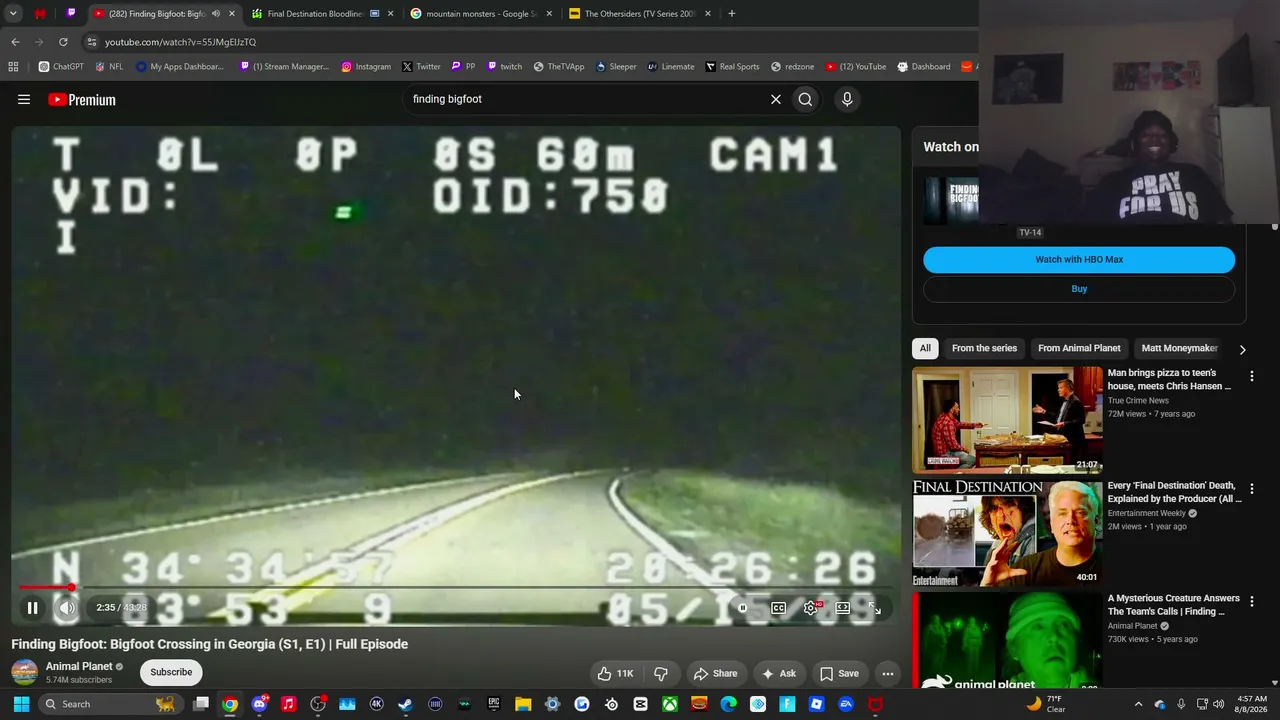Turn on closed captions
The width and height of the screenshot is (1280, 720).
pos(778,607)
